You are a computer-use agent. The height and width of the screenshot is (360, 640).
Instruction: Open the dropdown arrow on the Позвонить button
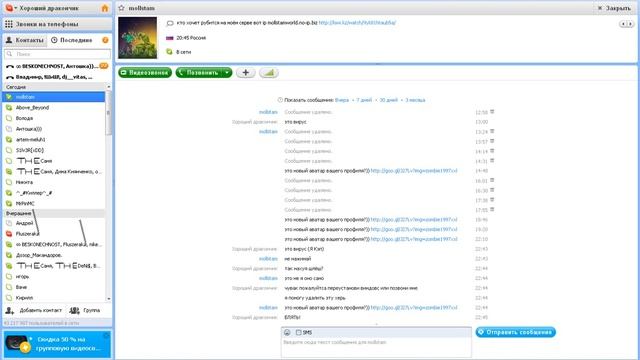click(227, 73)
